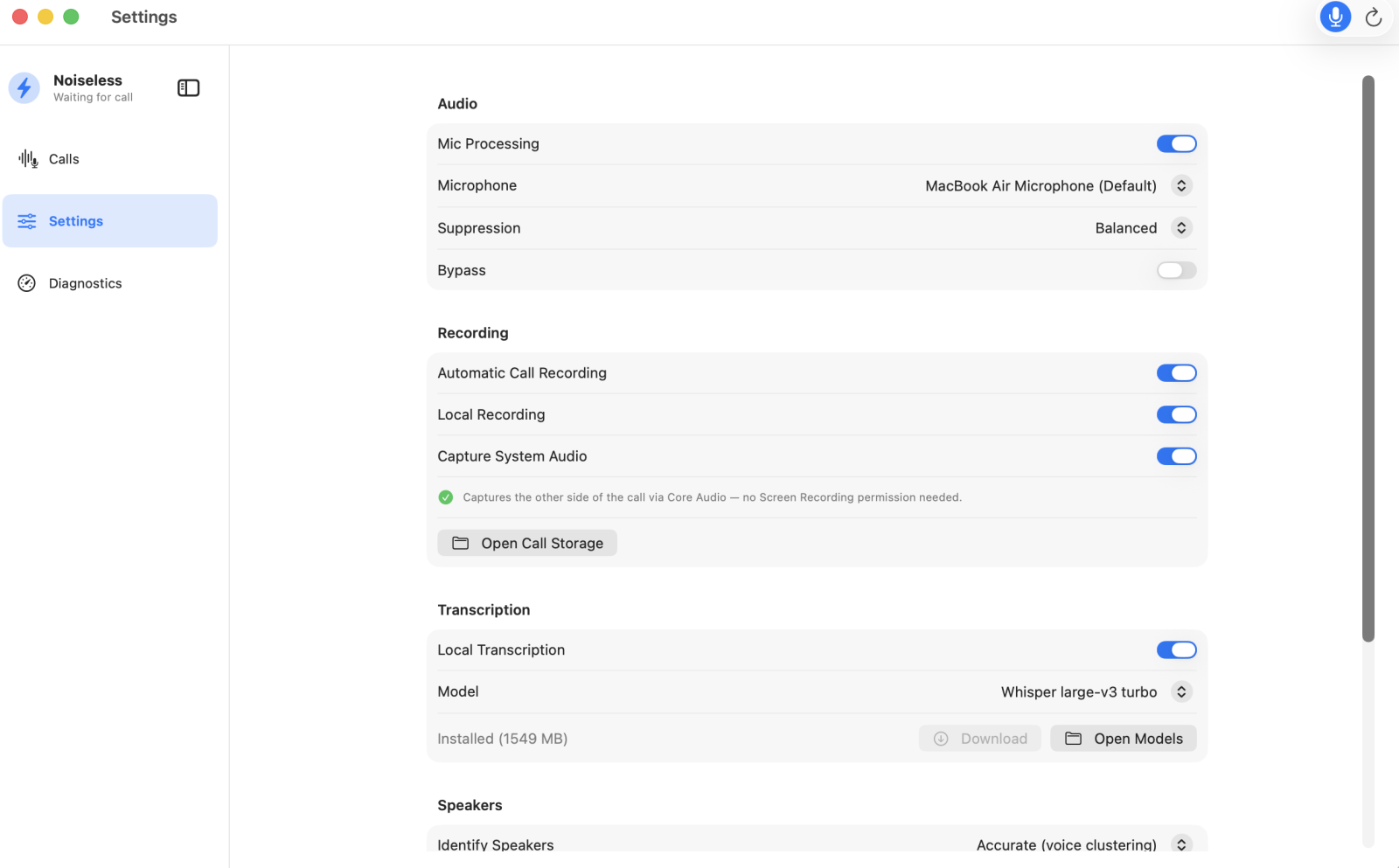The height and width of the screenshot is (868, 1399).
Task: Toggle the Local Recording switch
Action: click(1177, 414)
